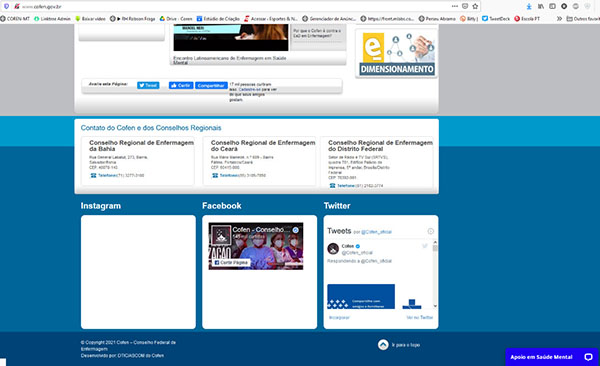600x366 pixels.
Task: Click the Cofen avatar in tweet
Action: click(333, 249)
